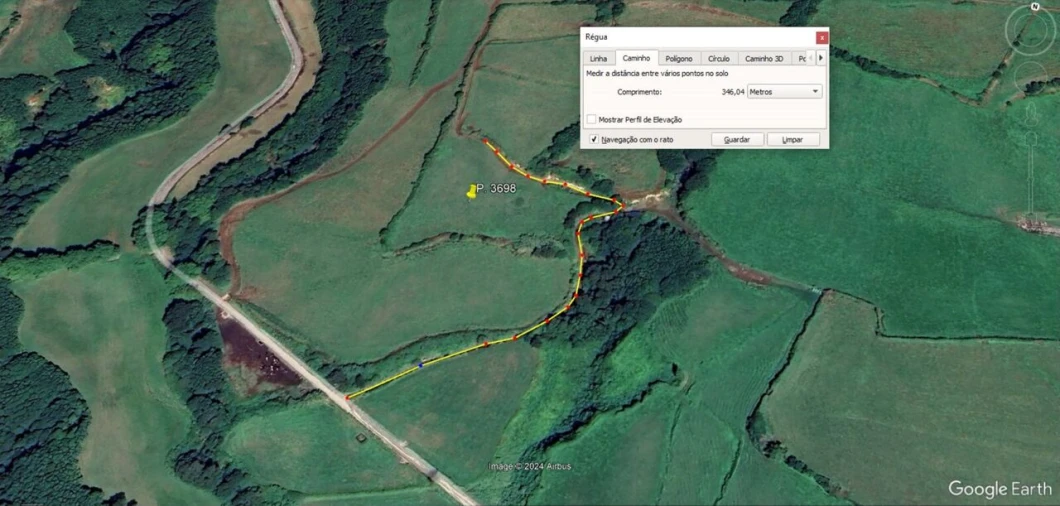This screenshot has width=1060, height=506.
Task: Select the Polígono tab
Action: click(679, 59)
